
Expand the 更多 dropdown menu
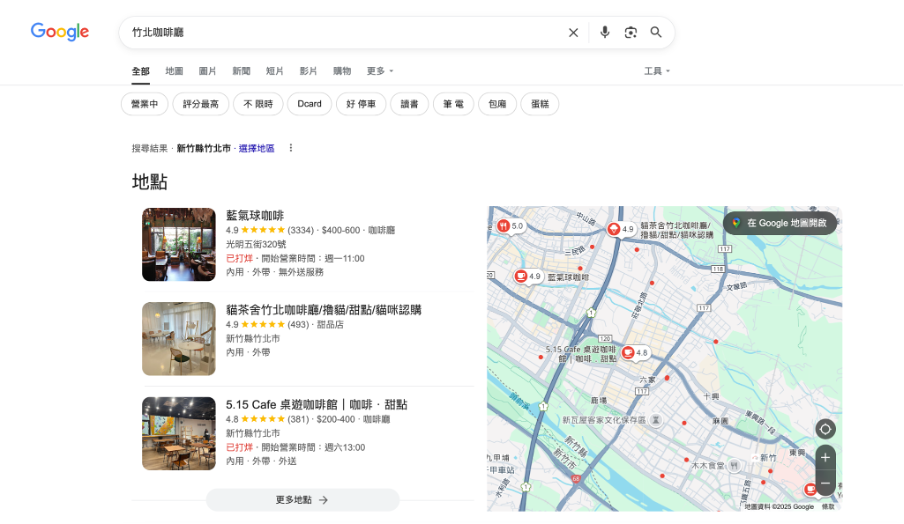pos(380,71)
